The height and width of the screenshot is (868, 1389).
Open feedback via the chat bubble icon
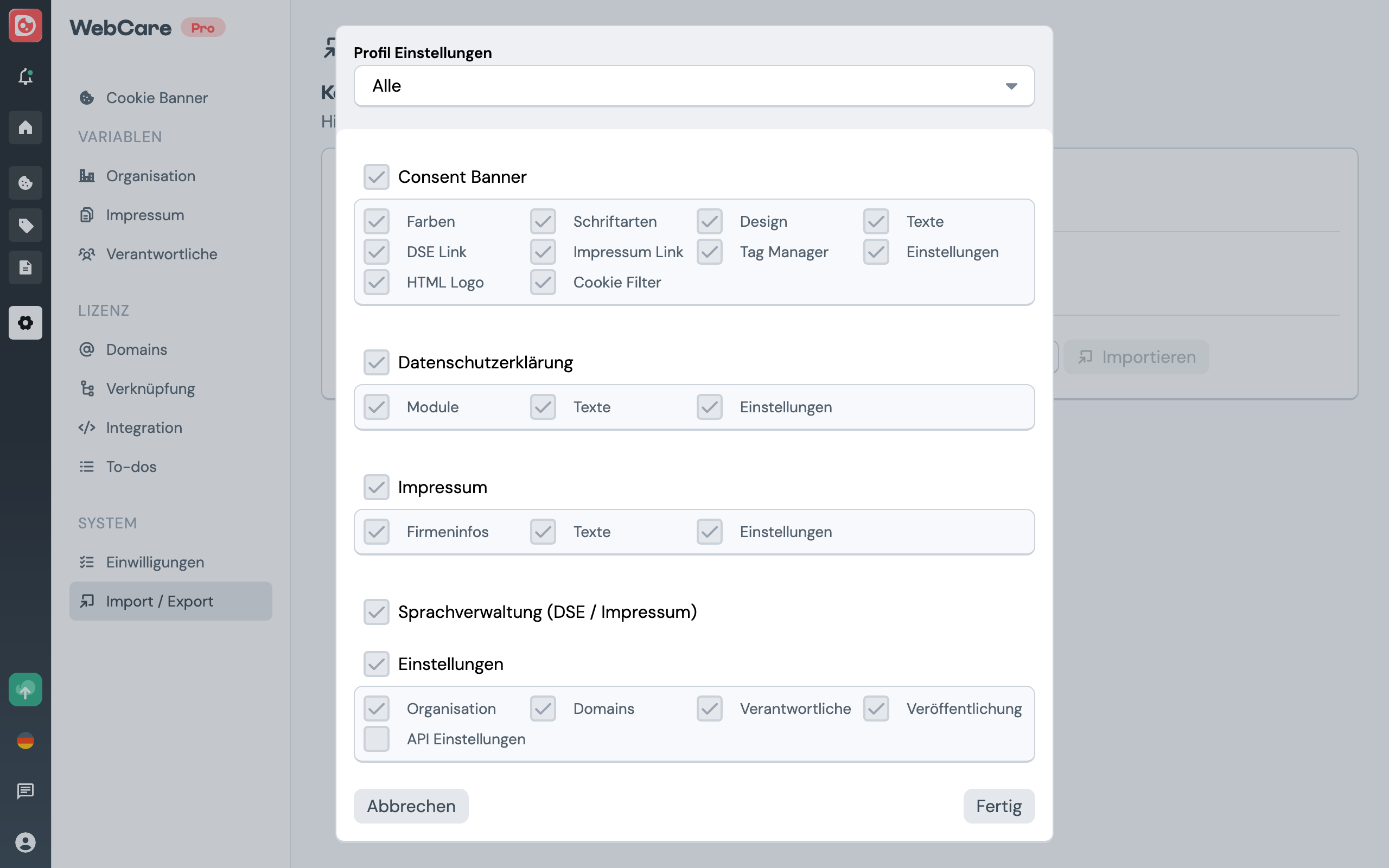point(26,791)
